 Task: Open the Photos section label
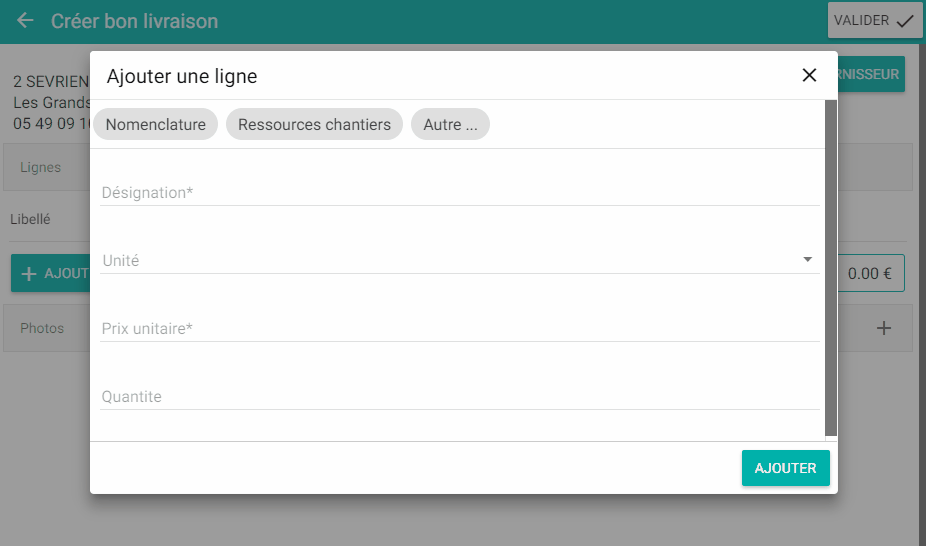pyautogui.click(x=42, y=328)
